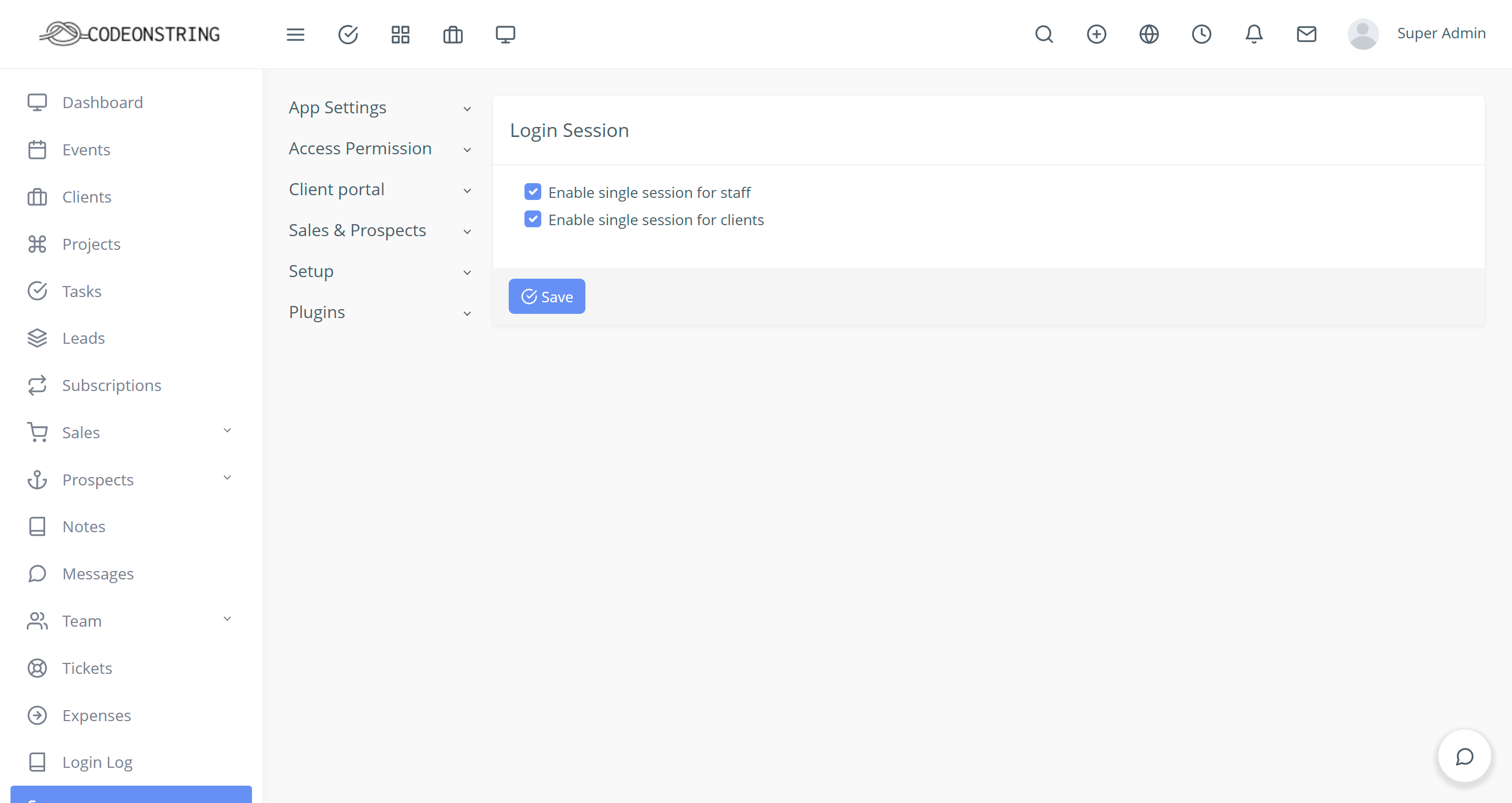Open the language globe icon
The image size is (1512, 803).
point(1149,35)
